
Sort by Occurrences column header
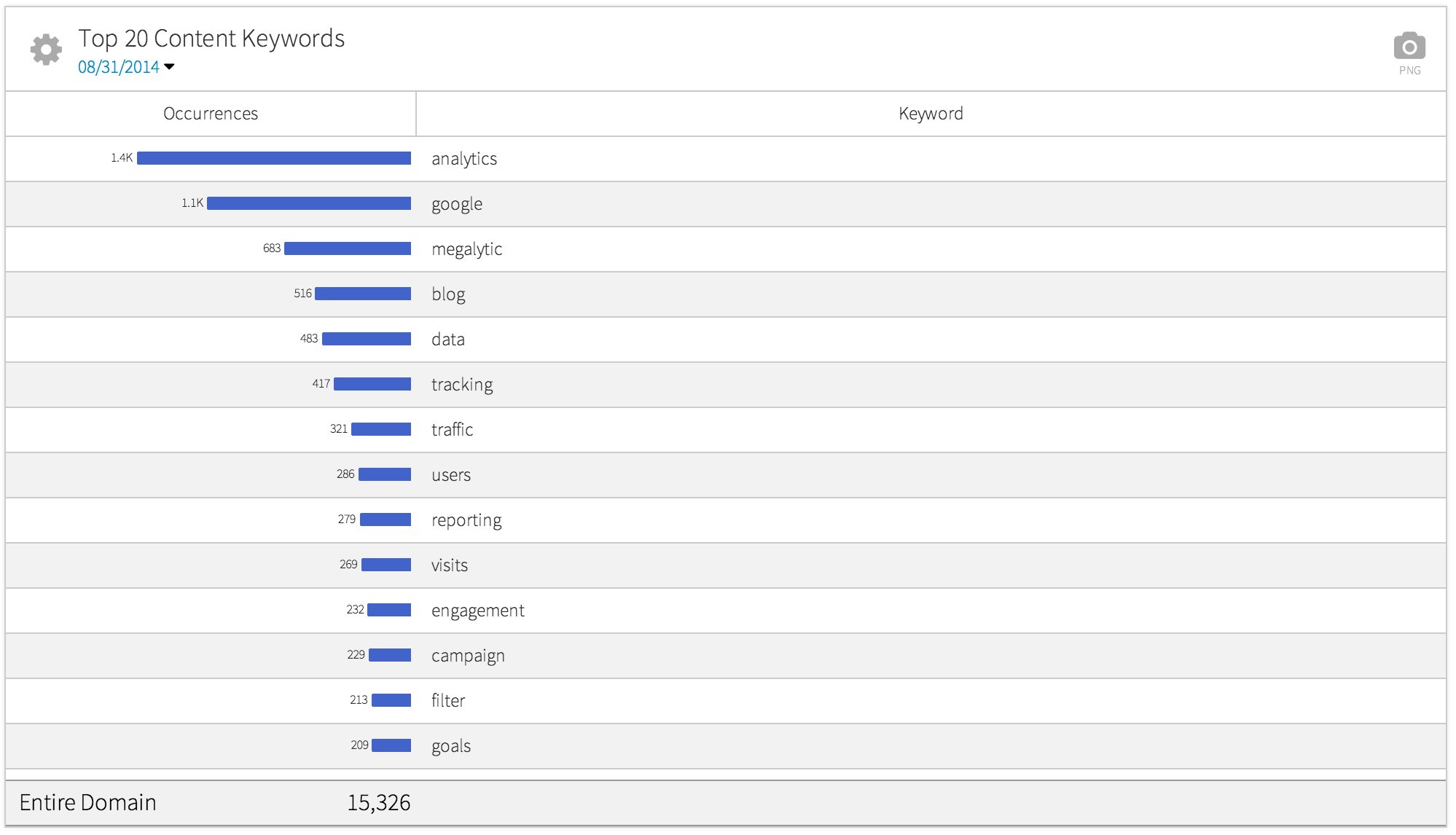tap(211, 114)
